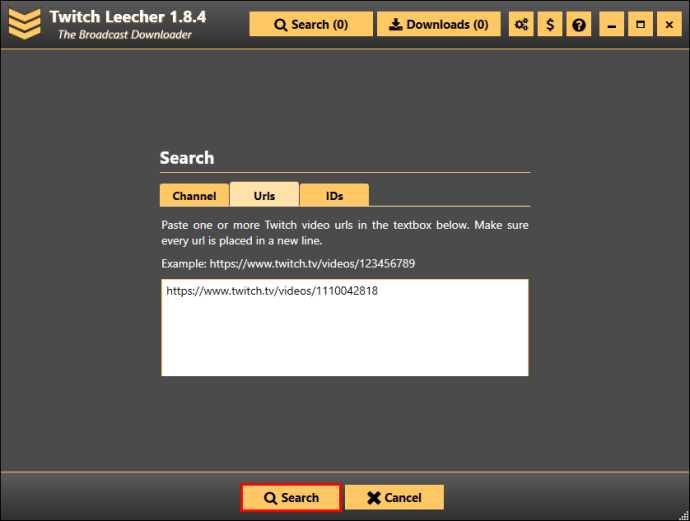Click the bottom Search button
Viewport: 690px width, 521px height.
291,498
